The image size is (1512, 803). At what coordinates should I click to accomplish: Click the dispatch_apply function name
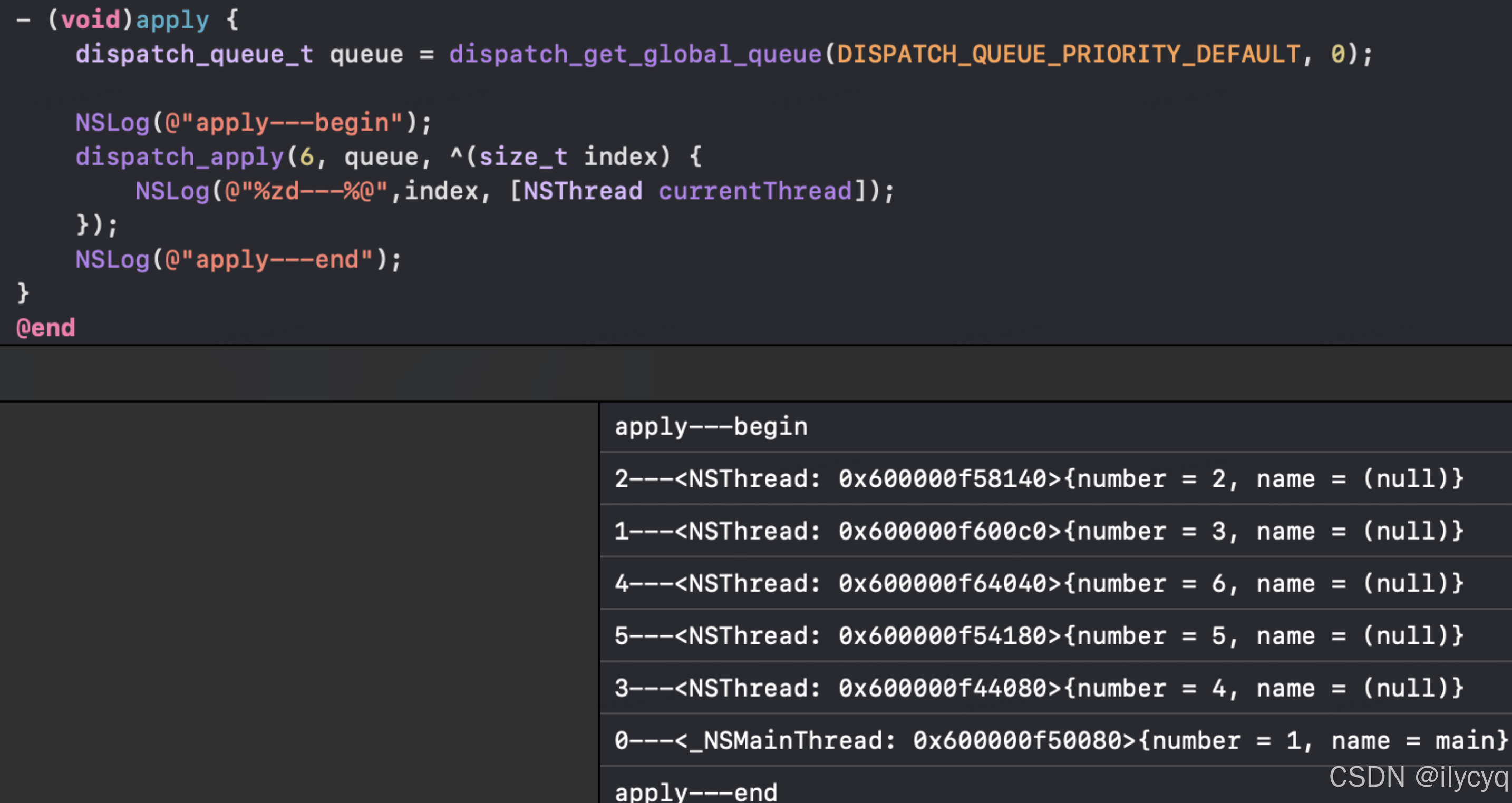click(180, 156)
